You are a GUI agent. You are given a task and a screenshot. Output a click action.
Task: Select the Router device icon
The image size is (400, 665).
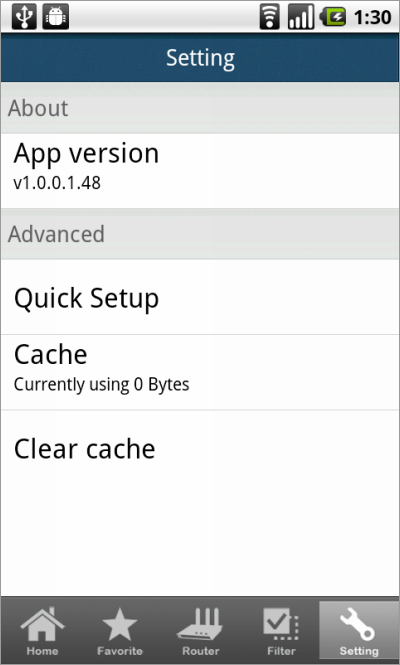tap(200, 624)
